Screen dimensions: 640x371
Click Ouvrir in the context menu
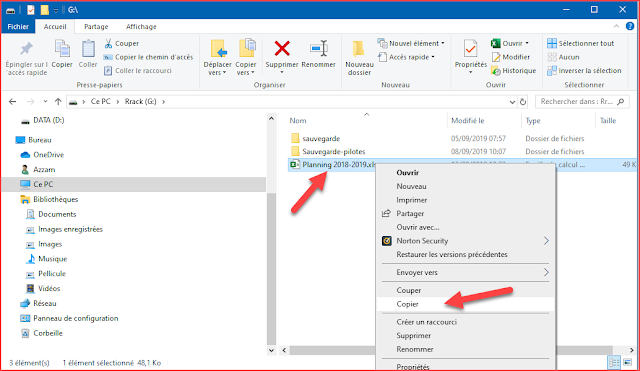click(x=407, y=173)
